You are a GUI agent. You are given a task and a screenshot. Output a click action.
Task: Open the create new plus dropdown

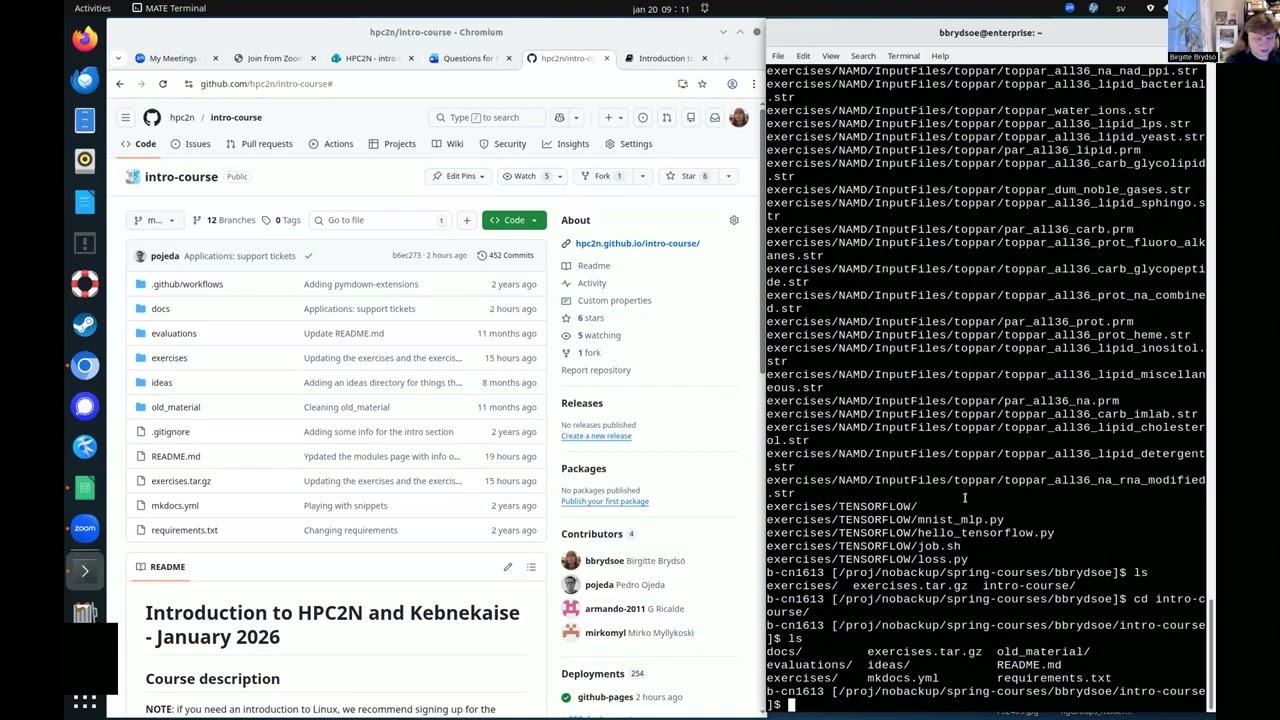click(613, 118)
